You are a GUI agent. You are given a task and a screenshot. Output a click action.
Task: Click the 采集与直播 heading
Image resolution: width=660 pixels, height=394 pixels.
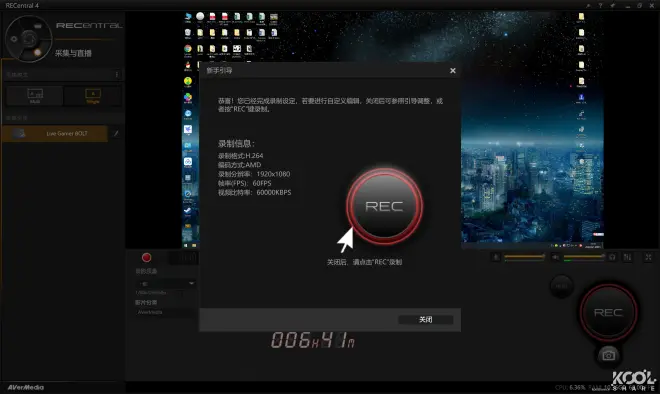click(73, 53)
